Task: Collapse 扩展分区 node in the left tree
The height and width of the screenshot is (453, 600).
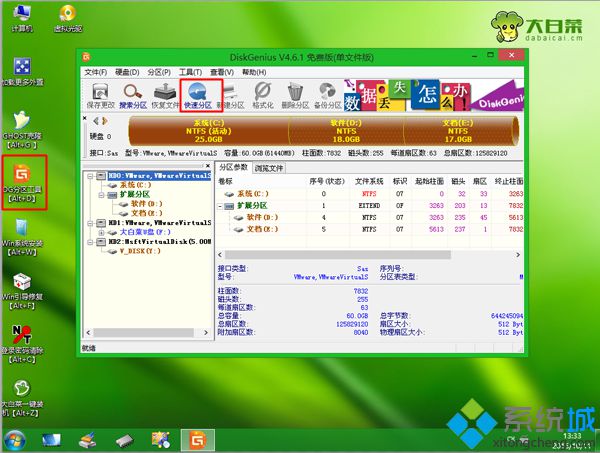Action: click(102, 195)
